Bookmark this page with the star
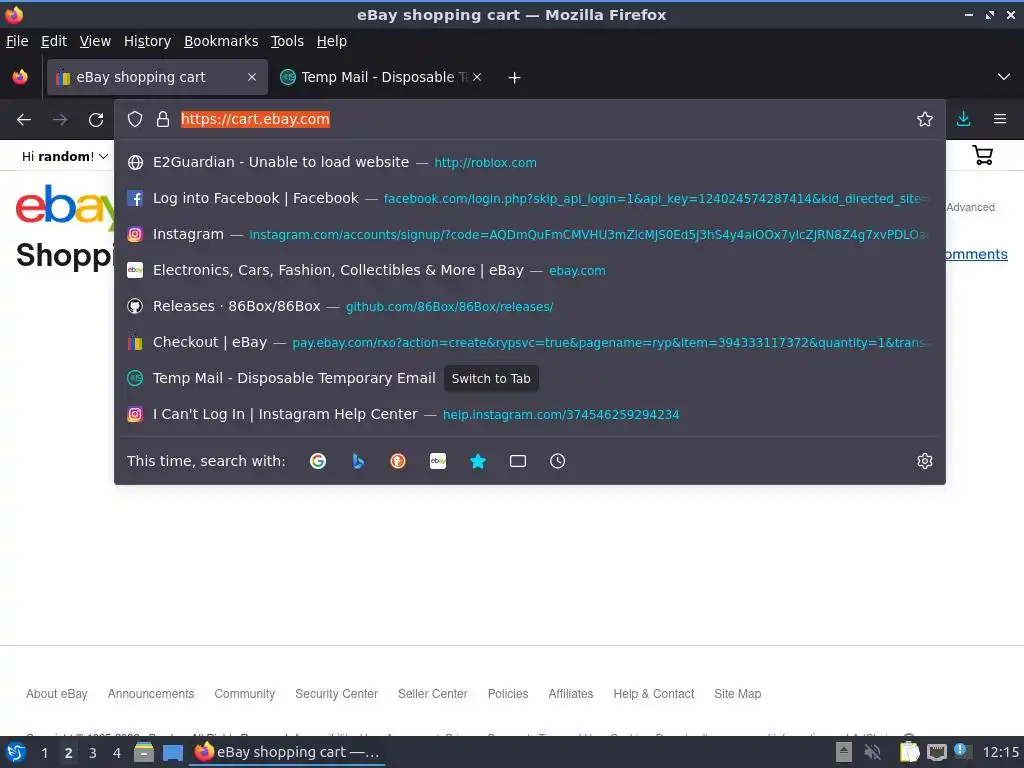Viewport: 1024px width, 768px height. [x=925, y=119]
